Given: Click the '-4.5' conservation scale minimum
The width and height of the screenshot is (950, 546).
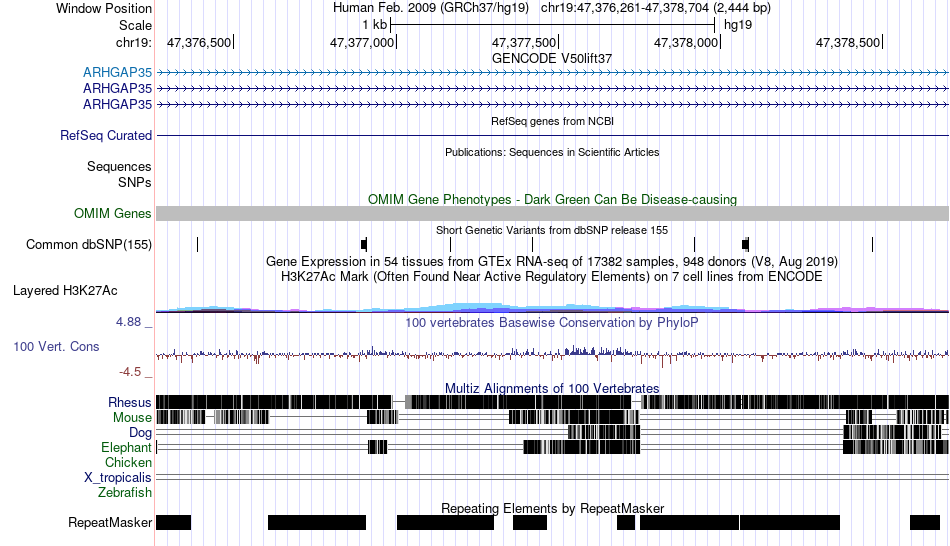Looking at the screenshot, I should click(130, 372).
